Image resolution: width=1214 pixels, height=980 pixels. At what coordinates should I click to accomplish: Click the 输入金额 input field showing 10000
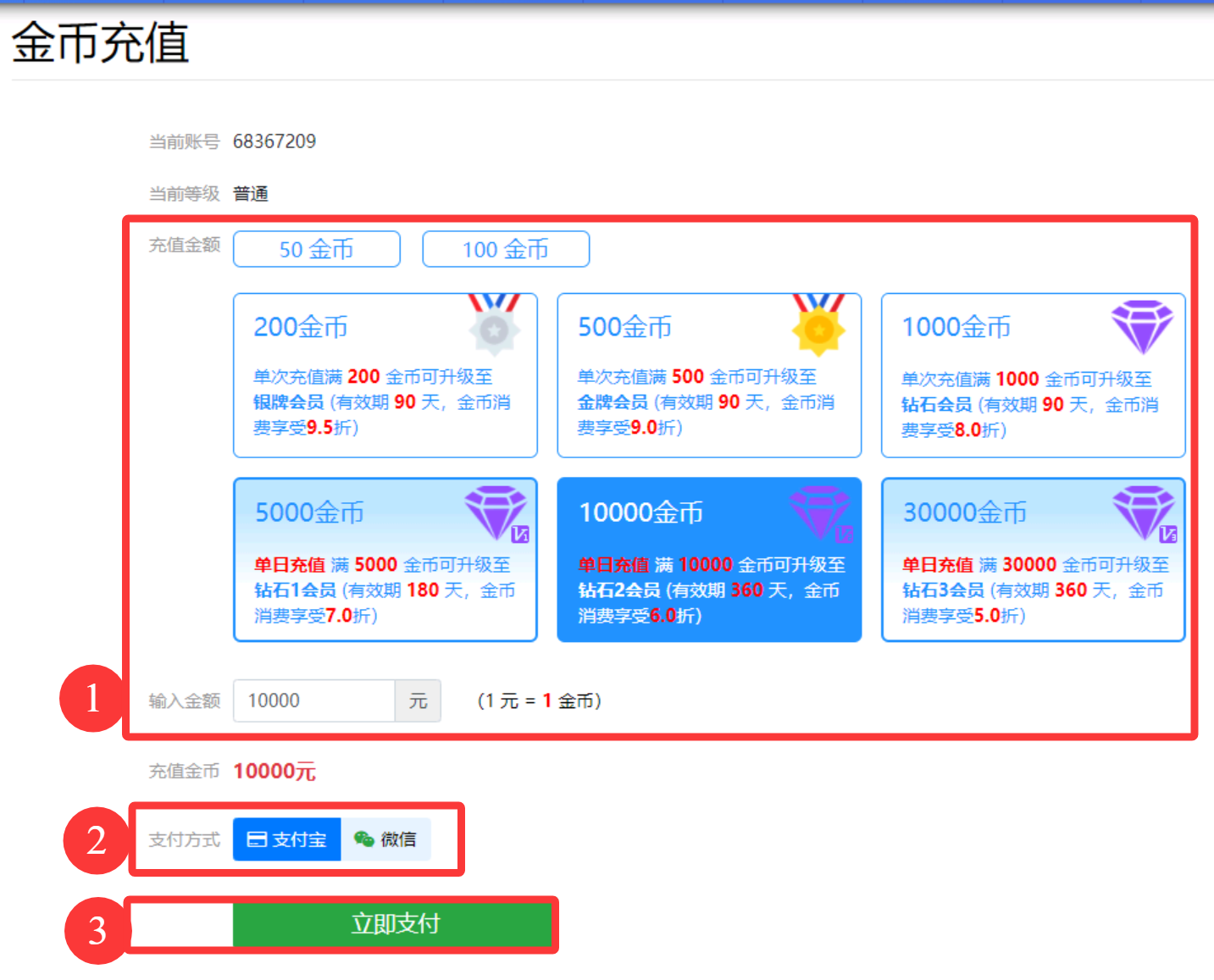click(313, 700)
